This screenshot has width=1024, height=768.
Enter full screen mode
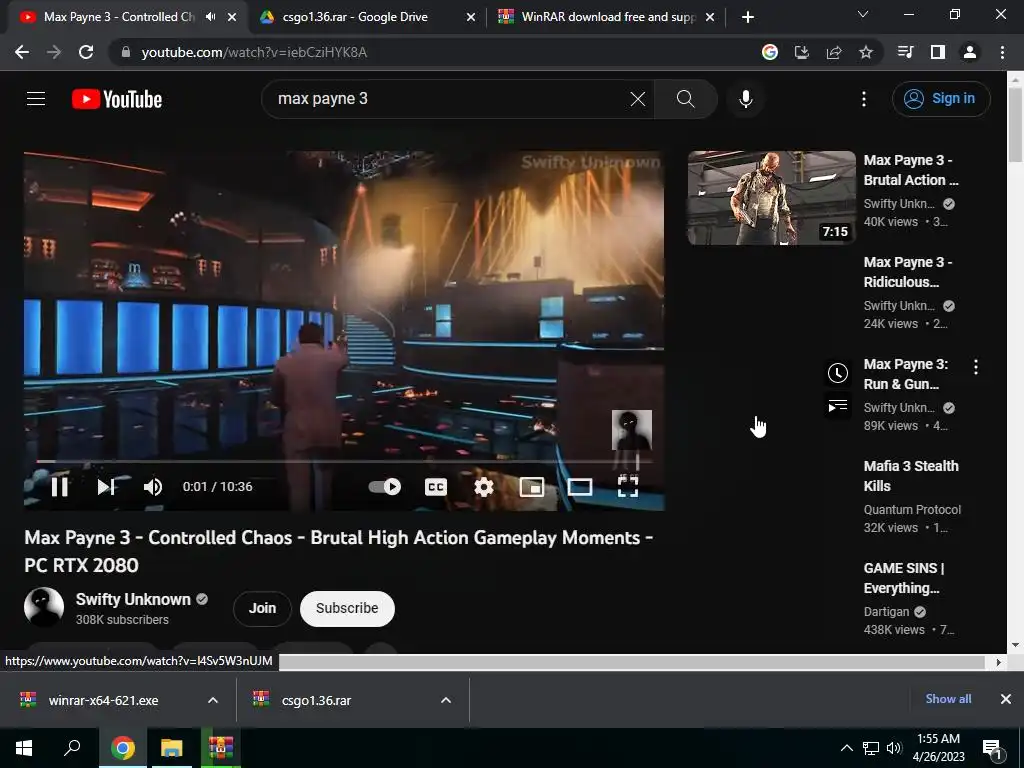pyautogui.click(x=628, y=487)
